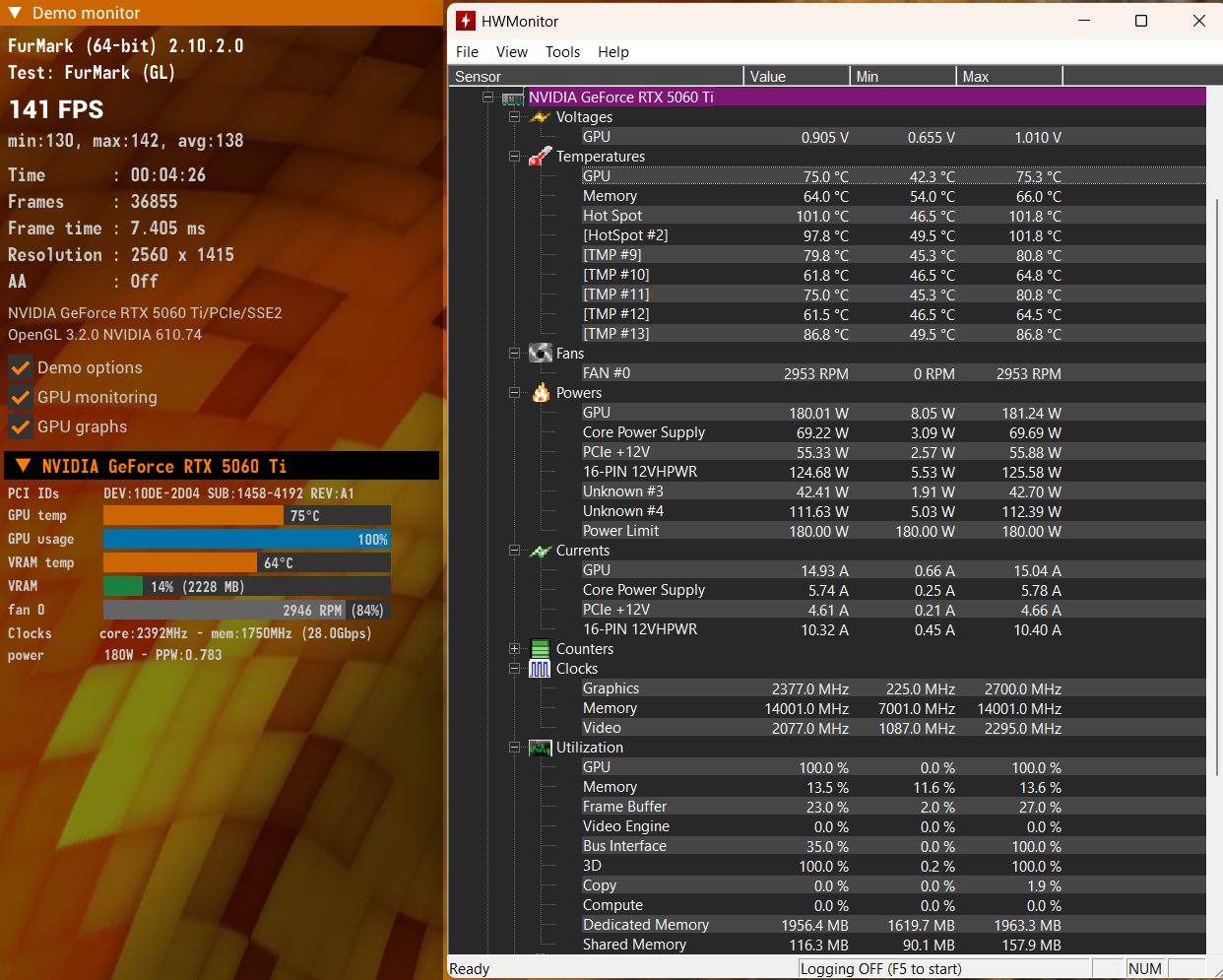Viewport: 1223px width, 980px height.
Task: Select the FAN #0 row
Action: pyautogui.click(x=893, y=373)
